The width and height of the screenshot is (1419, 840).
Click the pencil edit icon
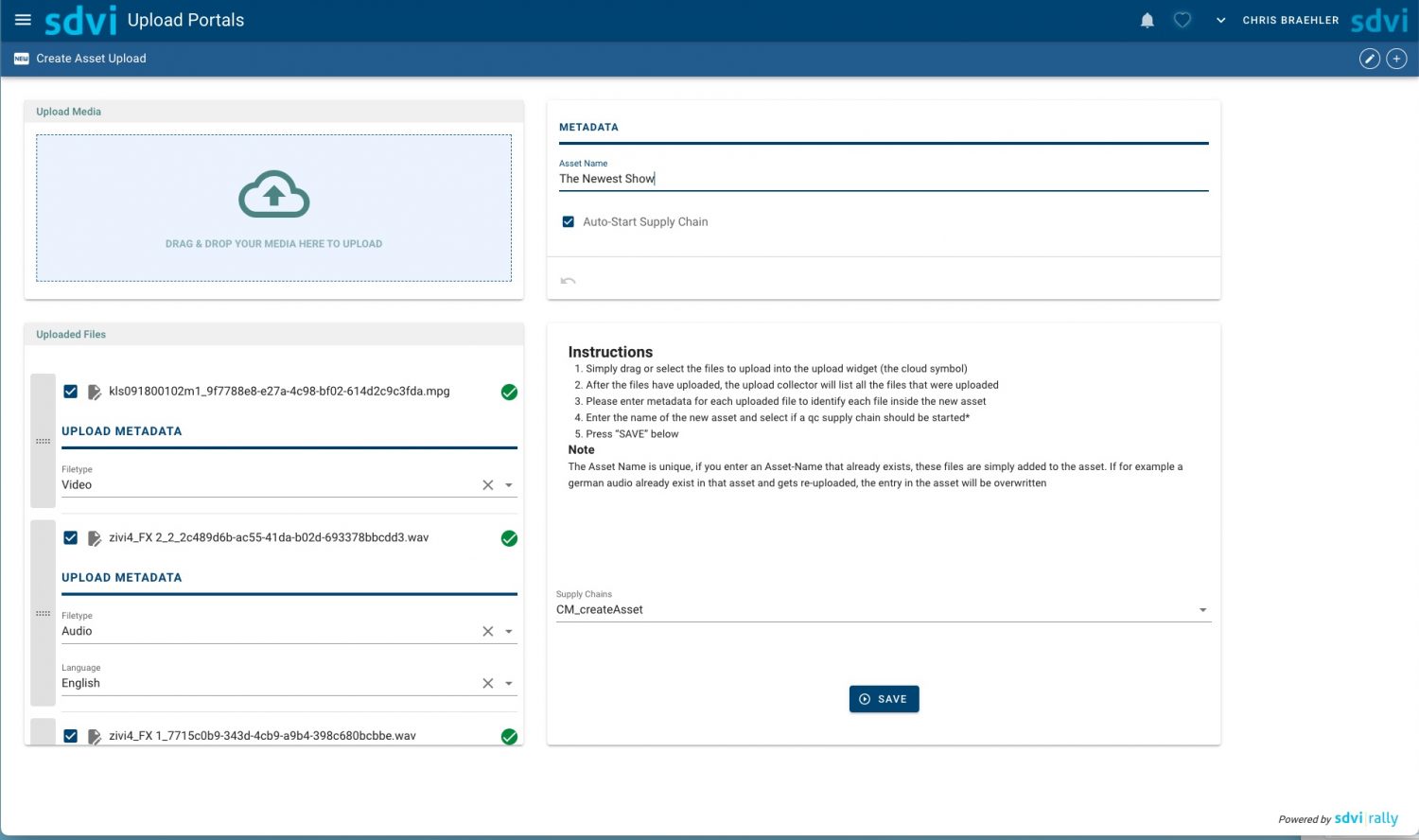click(x=1369, y=59)
